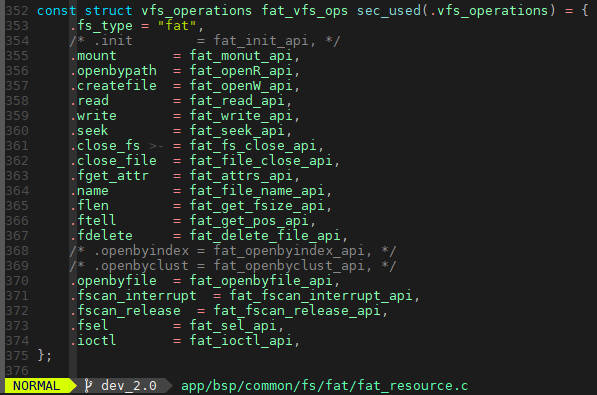
Task: Click the NORMAL mode indicator
Action: coord(37,385)
